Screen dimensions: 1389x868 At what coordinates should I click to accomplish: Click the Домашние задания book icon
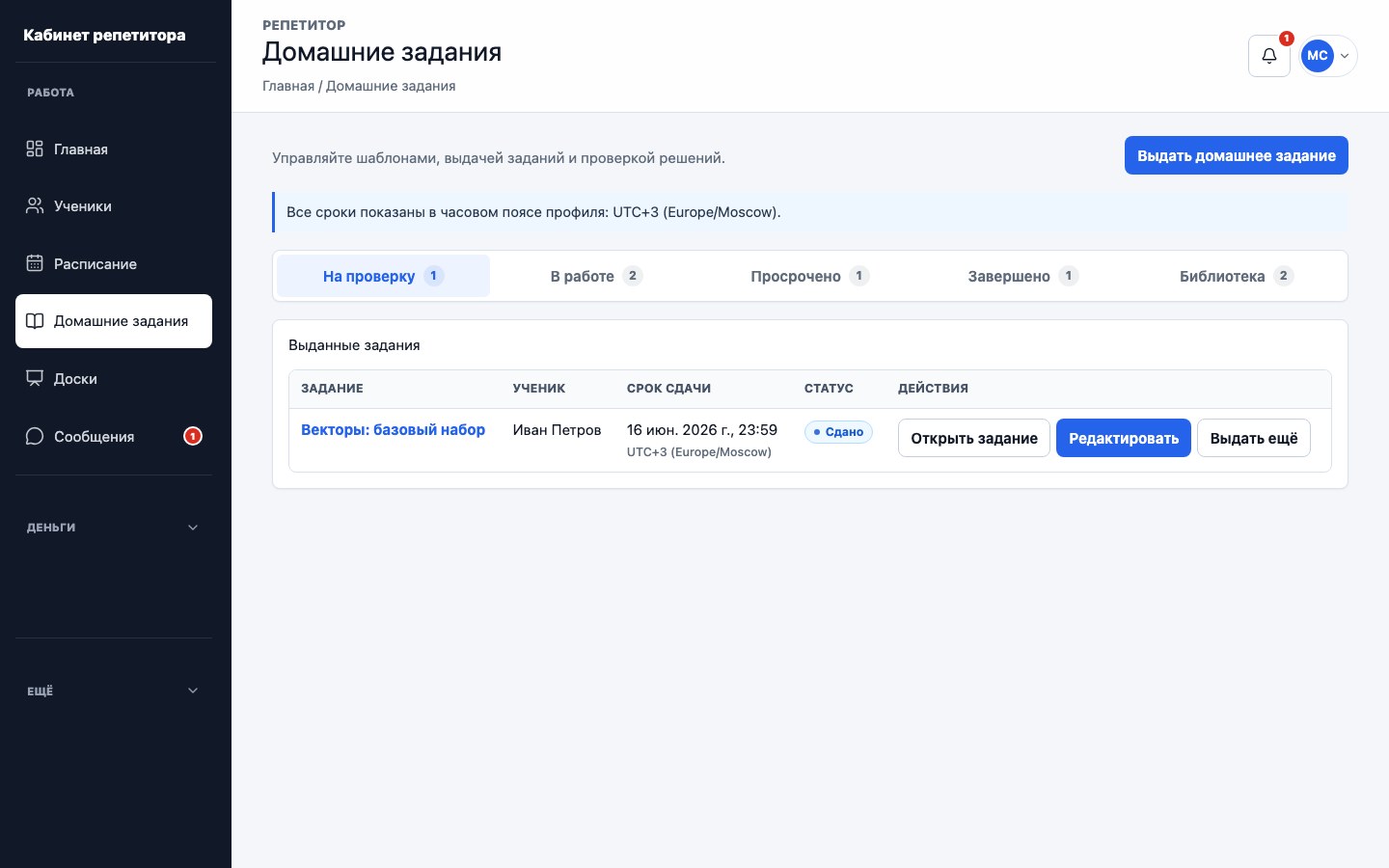pyautogui.click(x=35, y=321)
